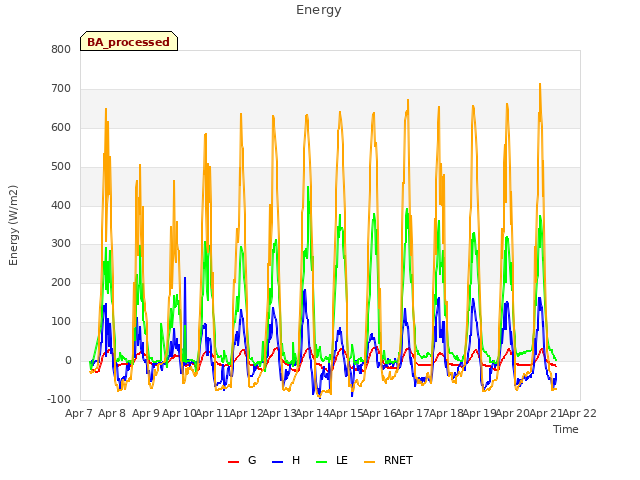Click the blue H spike near Apr 10

coord(185,278)
